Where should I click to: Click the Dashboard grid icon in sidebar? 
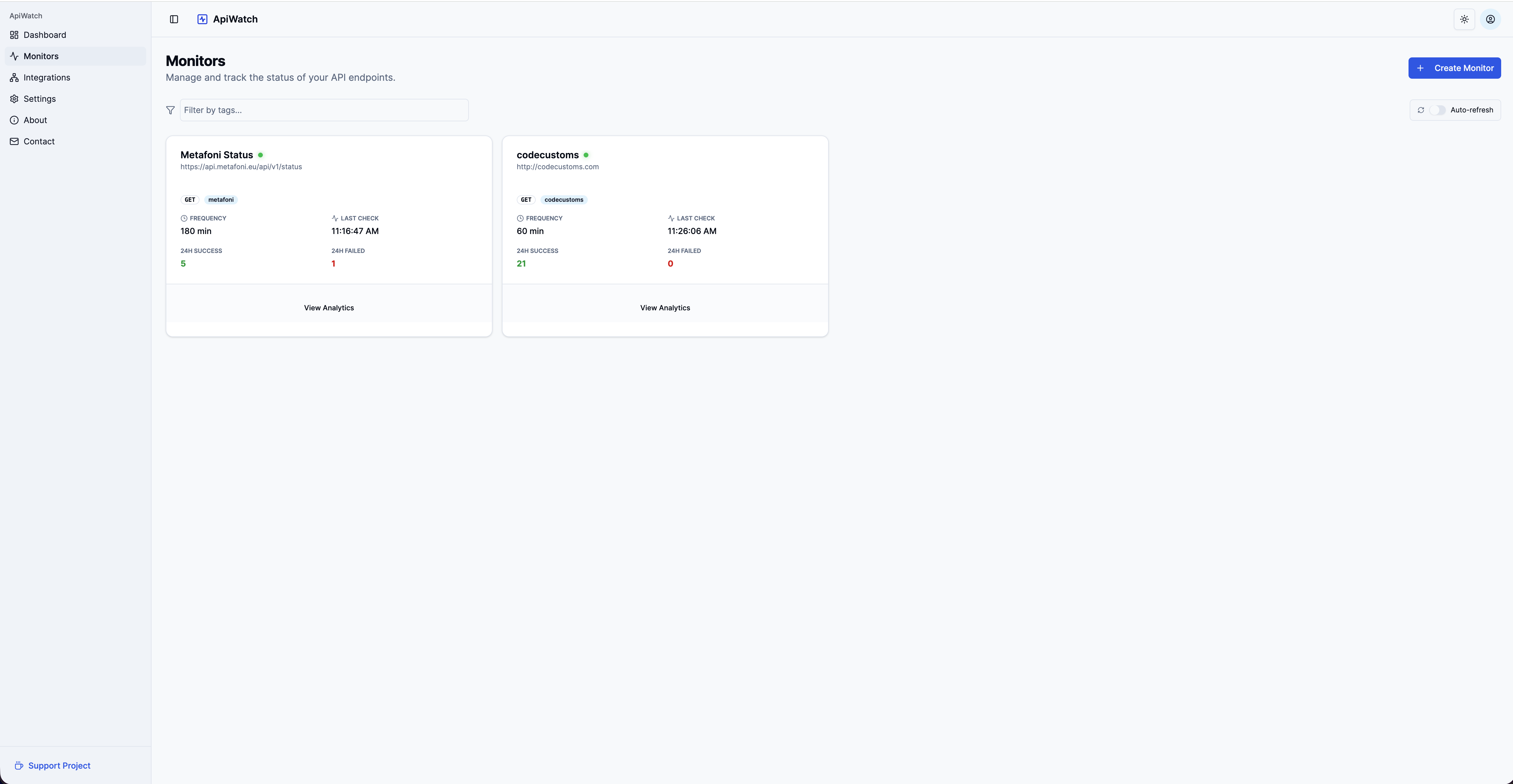pos(14,35)
